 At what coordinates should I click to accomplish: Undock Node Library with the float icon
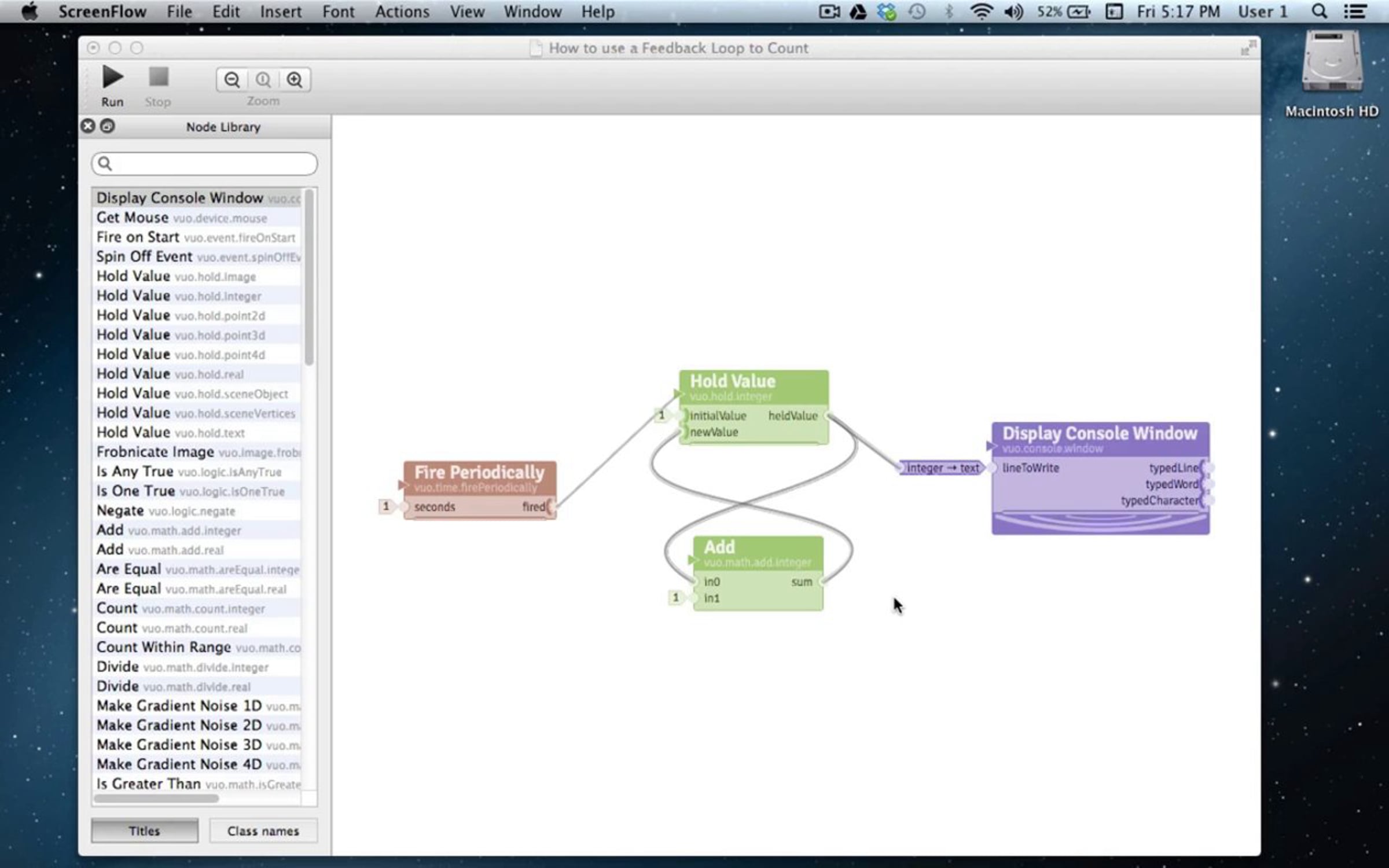point(108,126)
